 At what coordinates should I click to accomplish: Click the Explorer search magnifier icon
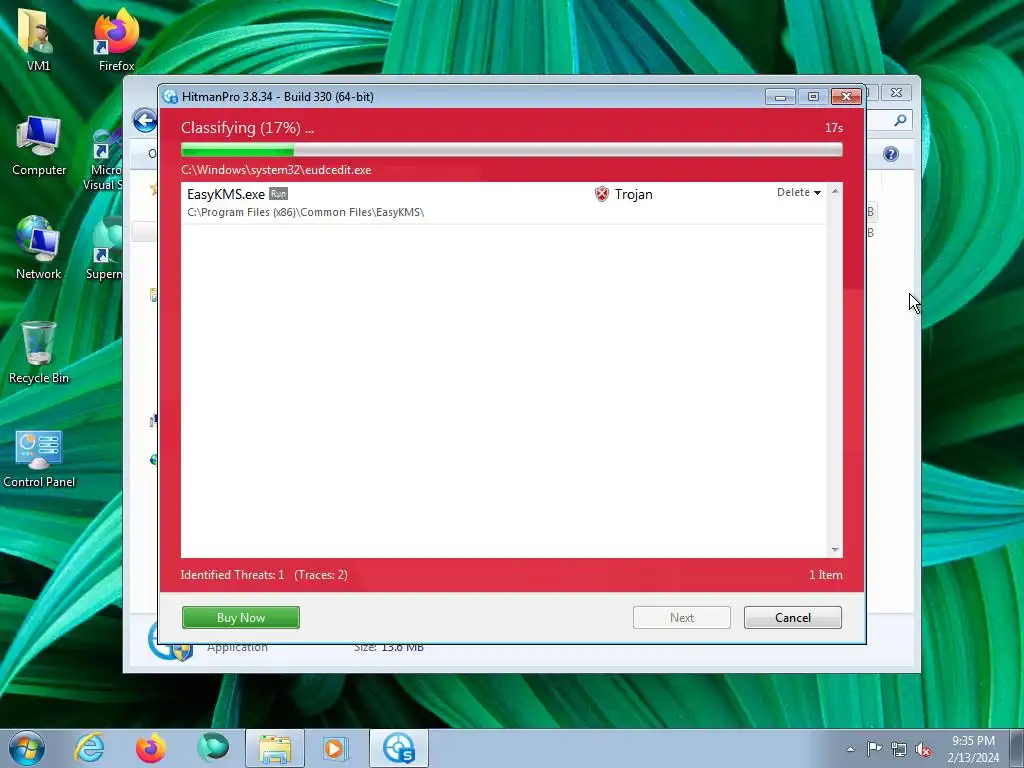(900, 120)
